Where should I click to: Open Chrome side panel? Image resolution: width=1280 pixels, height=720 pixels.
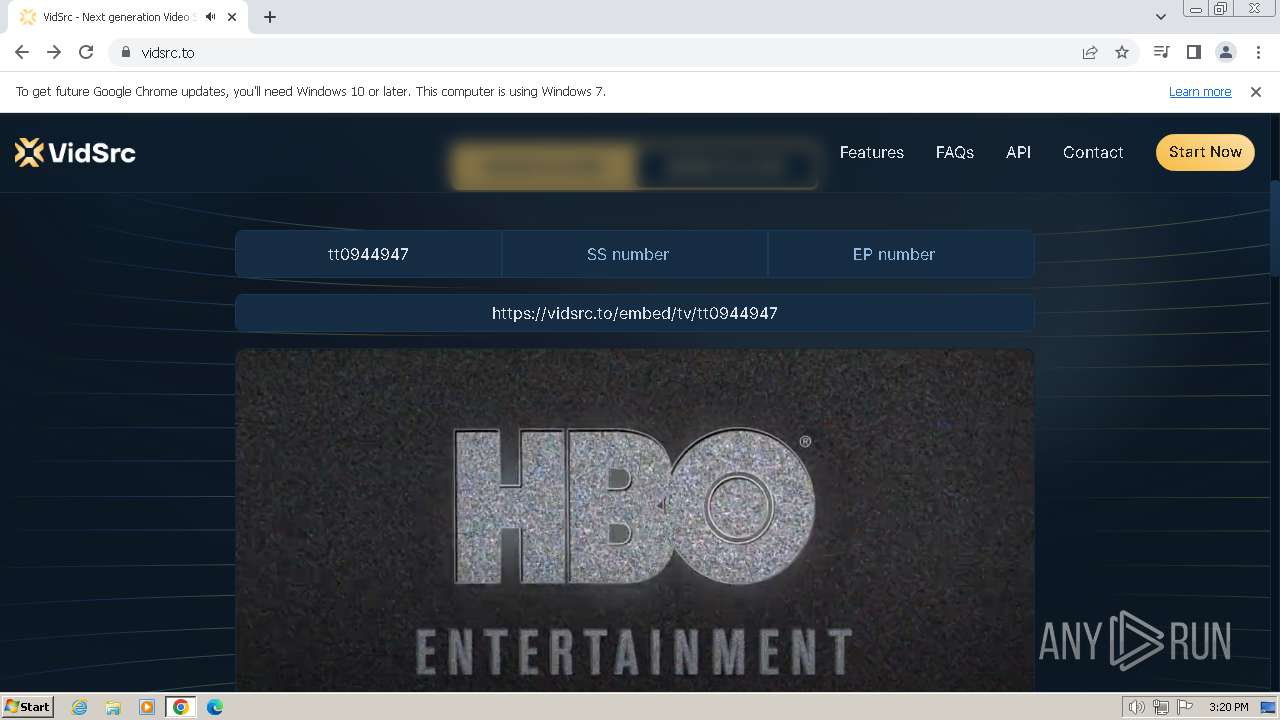[1193, 52]
